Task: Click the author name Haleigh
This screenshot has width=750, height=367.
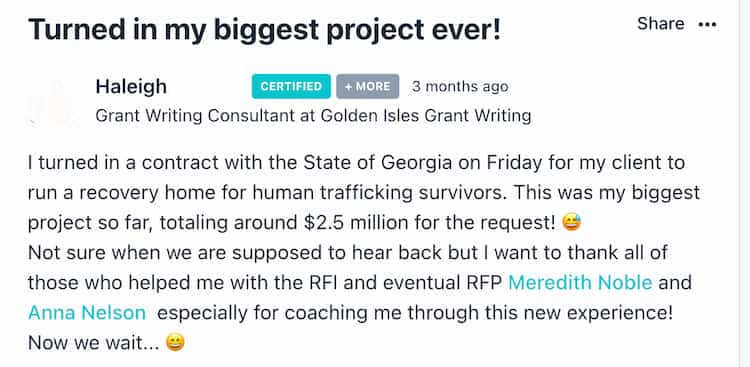Action: click(131, 87)
